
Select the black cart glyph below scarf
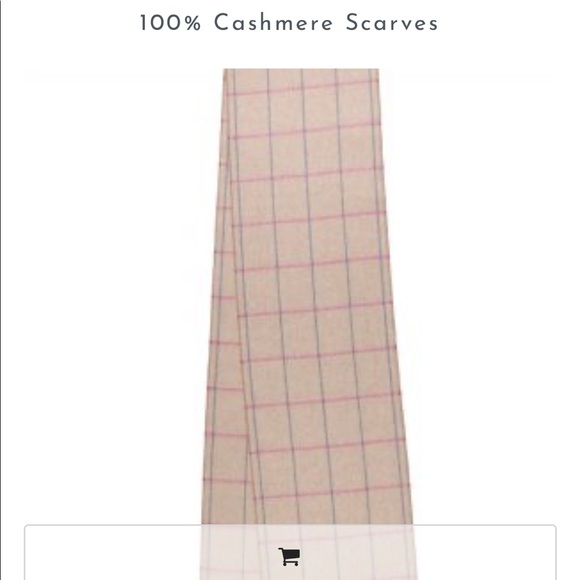click(289, 556)
